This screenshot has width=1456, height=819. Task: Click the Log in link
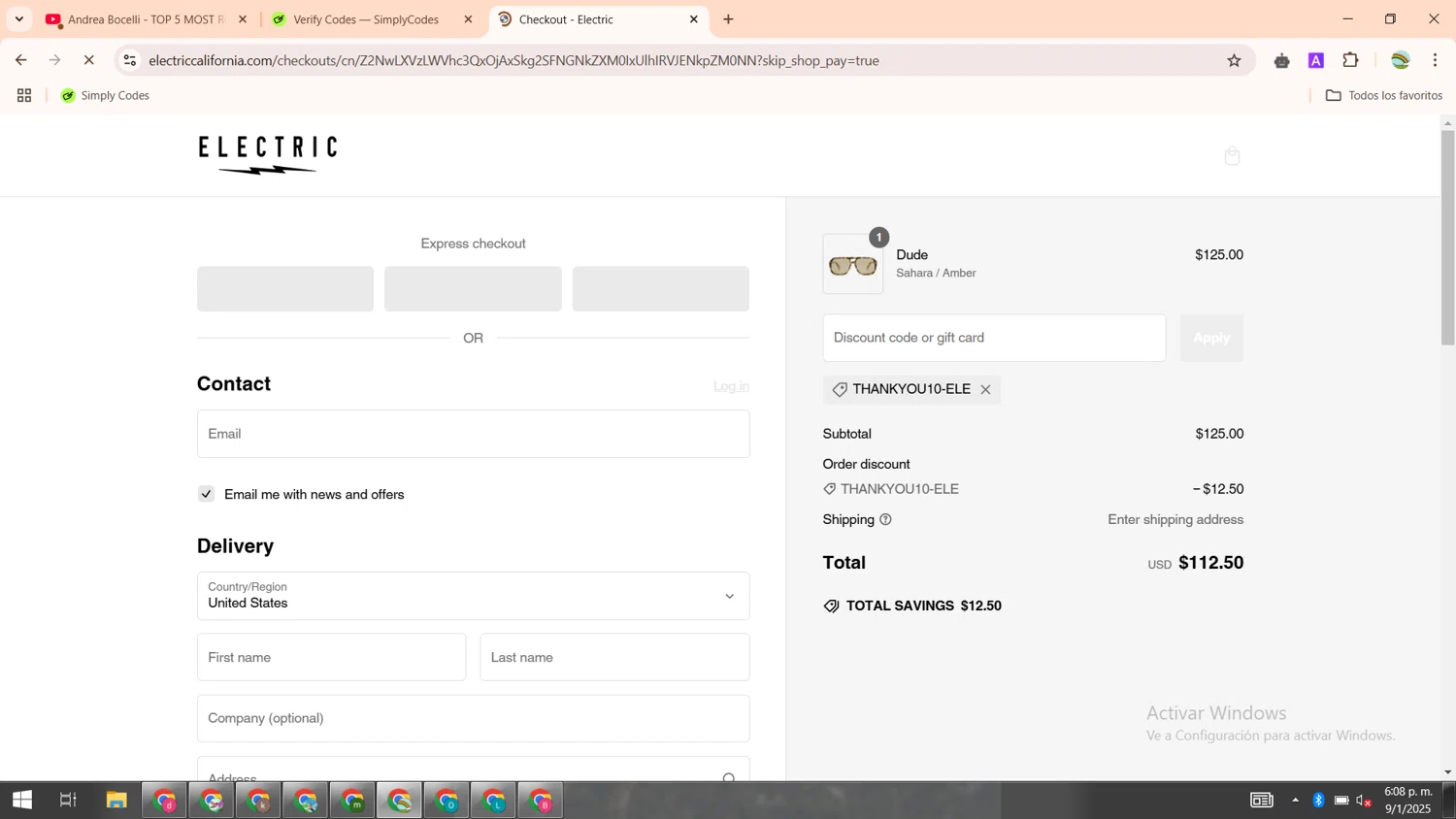731,386
